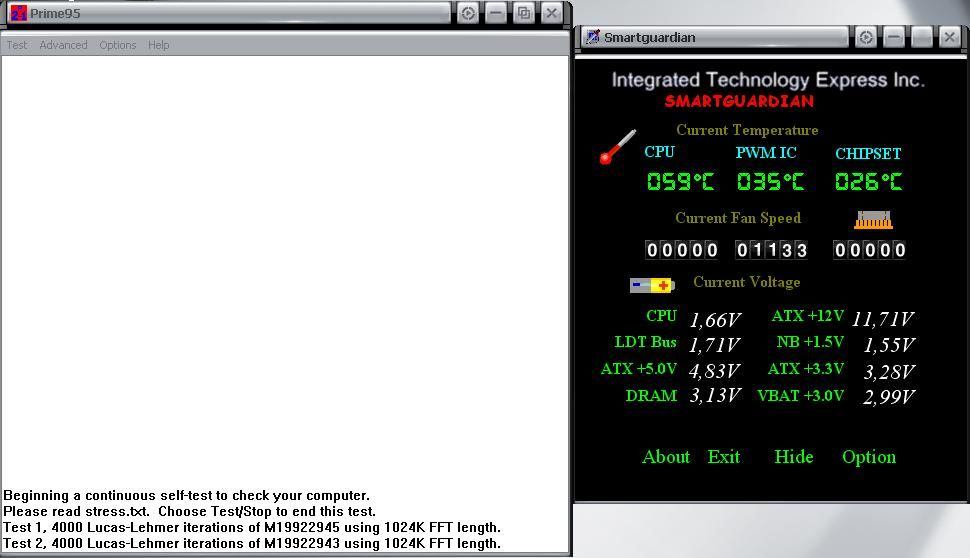The image size is (970, 558).
Task: Click the 00000 fan counter under CHIPSET
Action: 870,250
